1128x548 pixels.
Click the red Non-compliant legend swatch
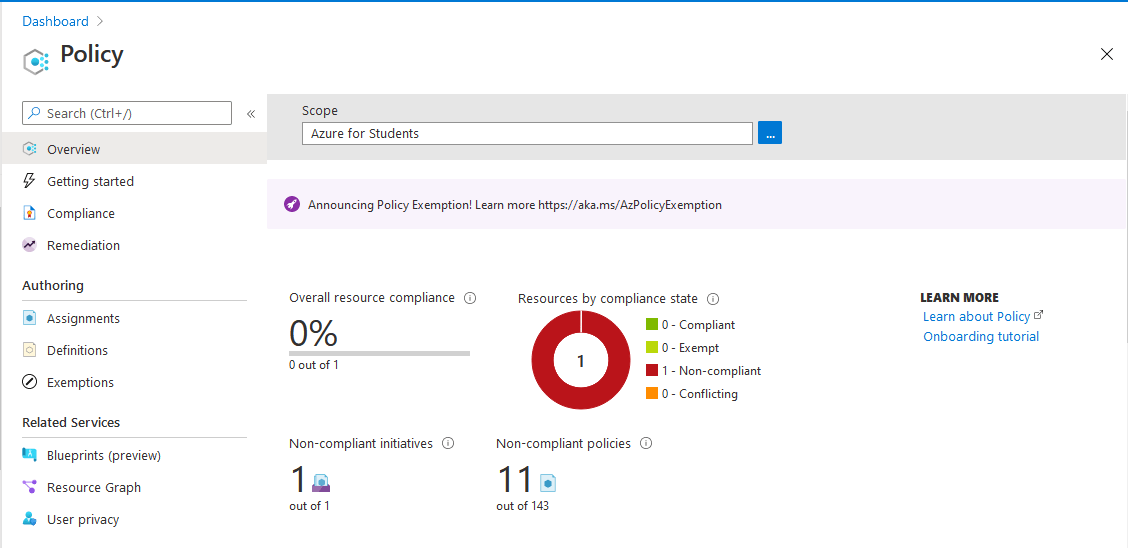(x=652, y=370)
